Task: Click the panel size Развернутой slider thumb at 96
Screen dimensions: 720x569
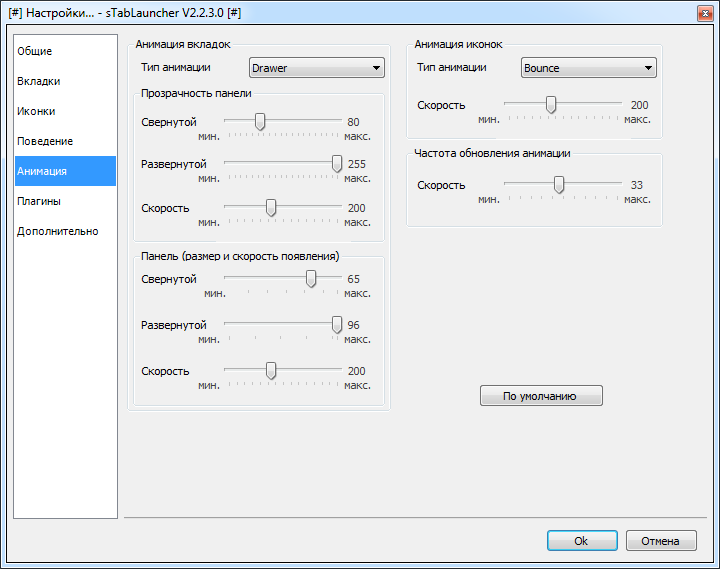Action: coord(337,325)
